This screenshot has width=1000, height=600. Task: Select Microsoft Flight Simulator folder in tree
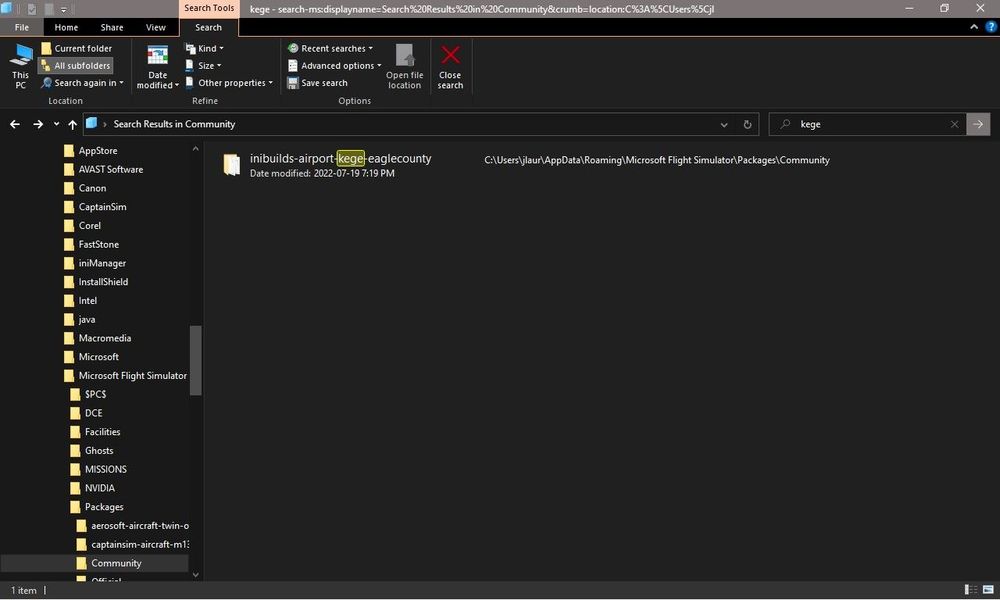pyautogui.click(x=132, y=376)
